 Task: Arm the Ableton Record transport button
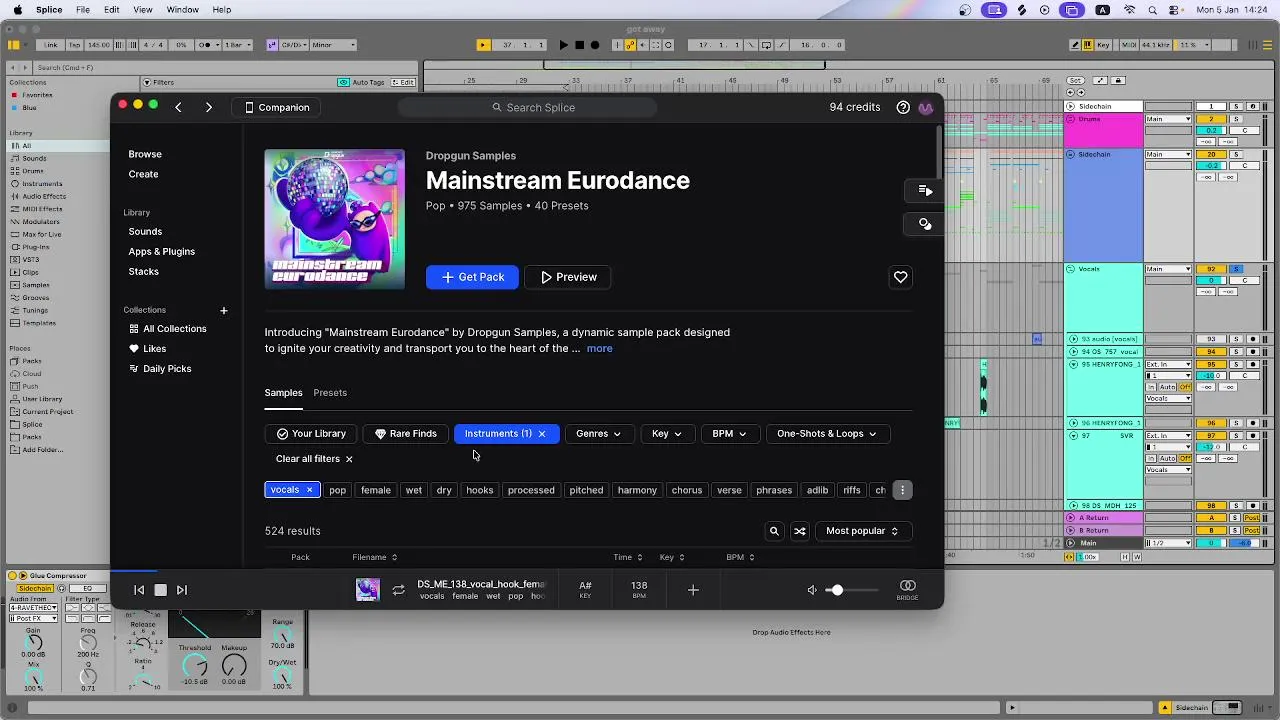point(595,45)
